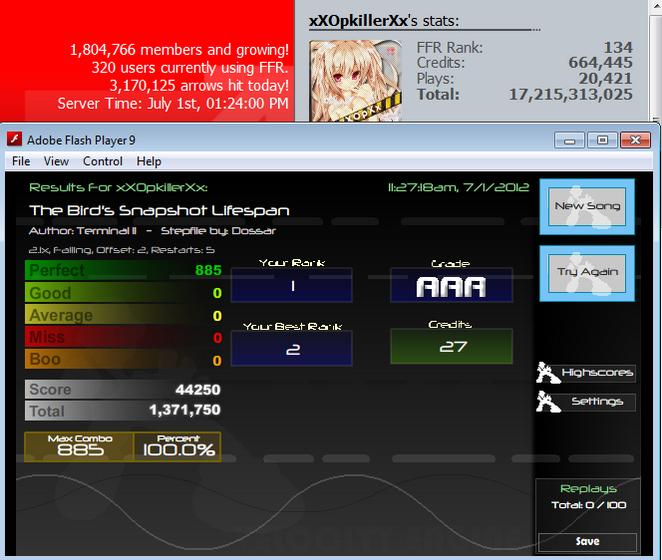The height and width of the screenshot is (560, 662).
Task: Open the Settings option
Action: 597,401
